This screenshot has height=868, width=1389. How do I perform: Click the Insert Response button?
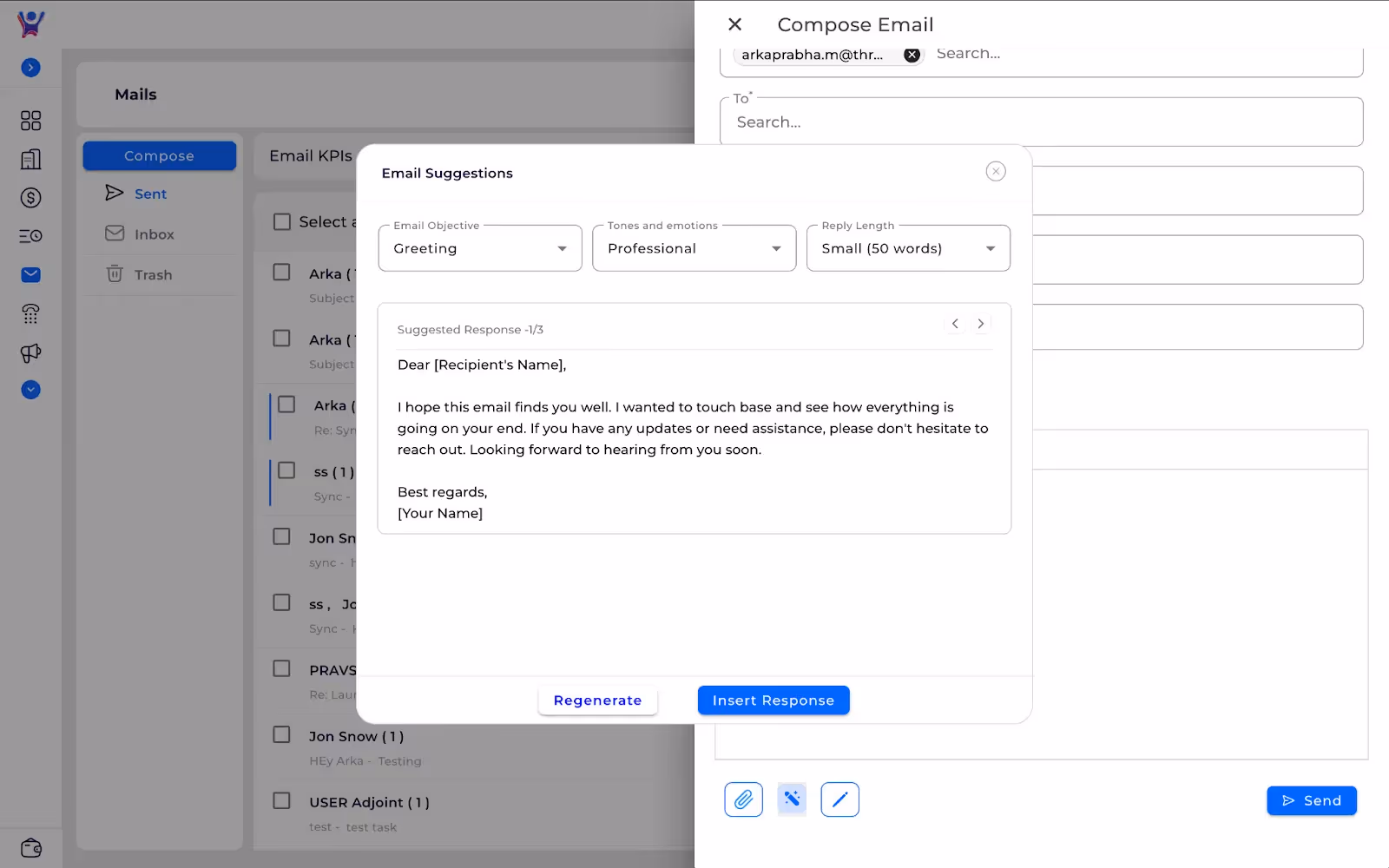point(773,701)
